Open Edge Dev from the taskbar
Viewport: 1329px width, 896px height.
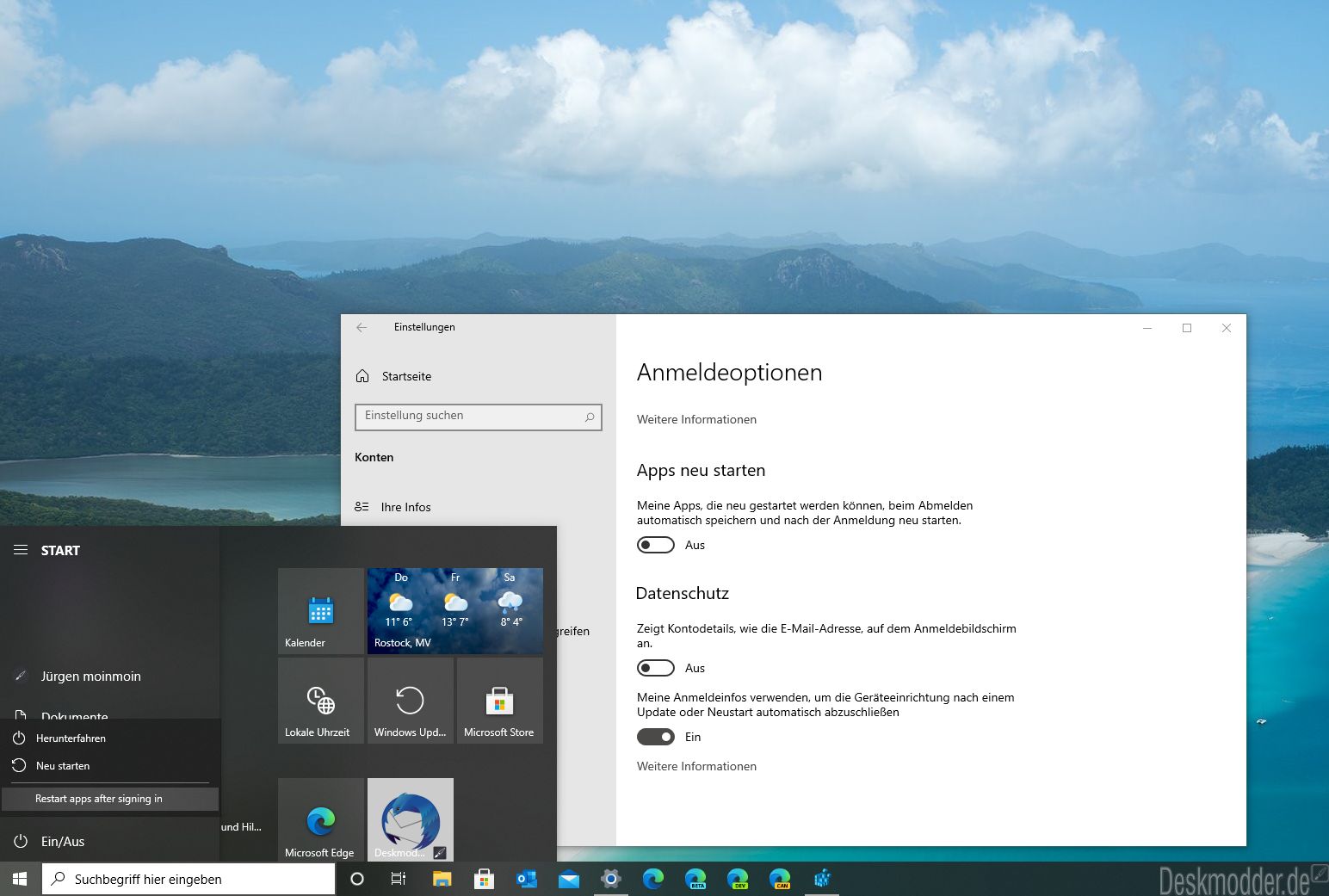click(738, 879)
